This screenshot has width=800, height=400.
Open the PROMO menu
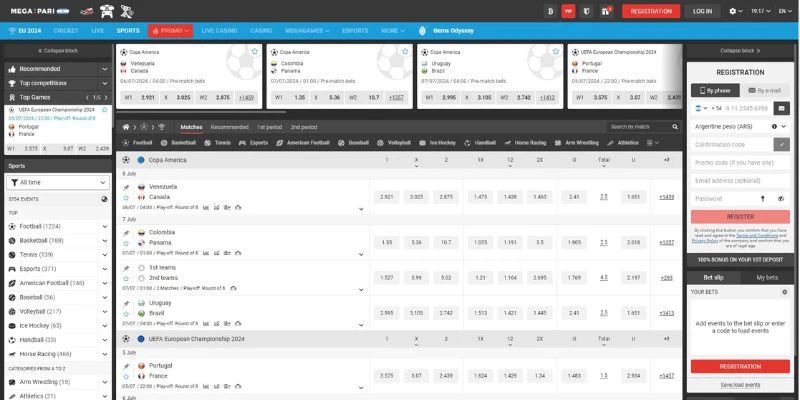pyautogui.click(x=170, y=31)
